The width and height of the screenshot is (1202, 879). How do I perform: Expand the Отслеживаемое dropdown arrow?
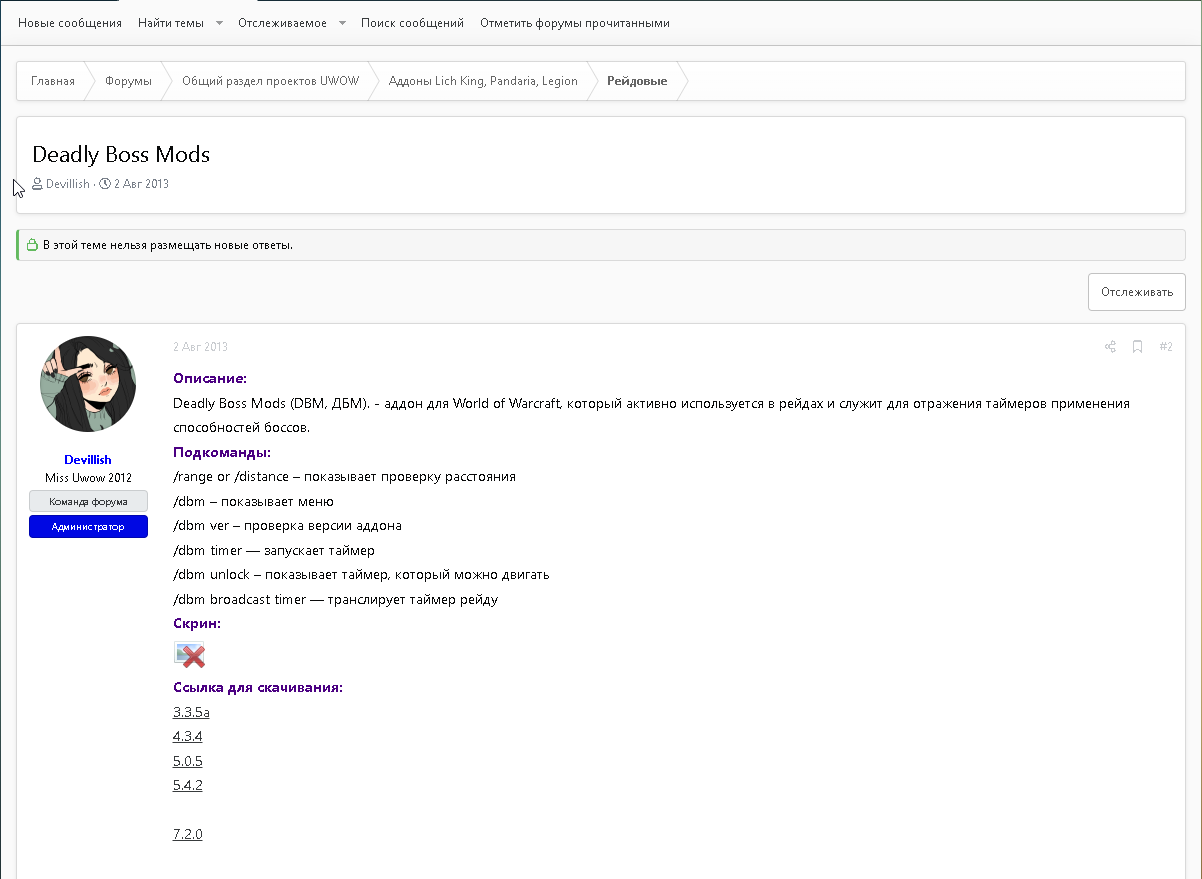(342, 23)
